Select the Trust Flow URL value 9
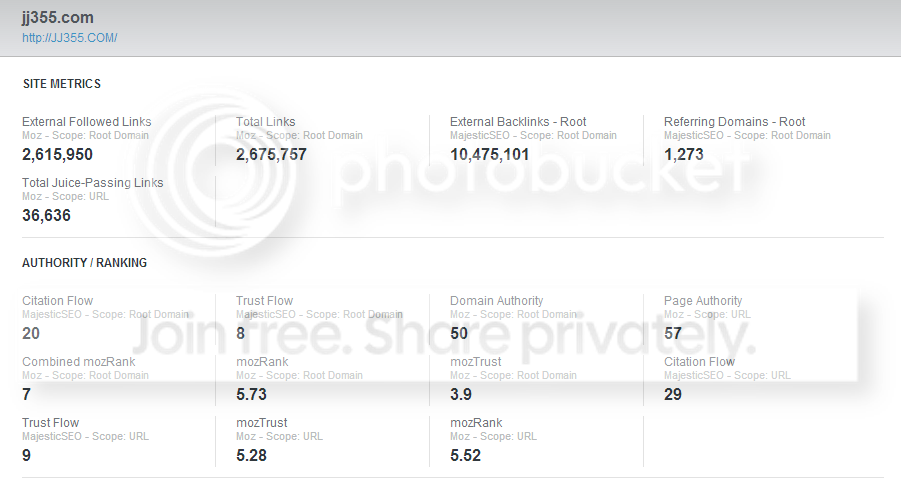 [26, 455]
